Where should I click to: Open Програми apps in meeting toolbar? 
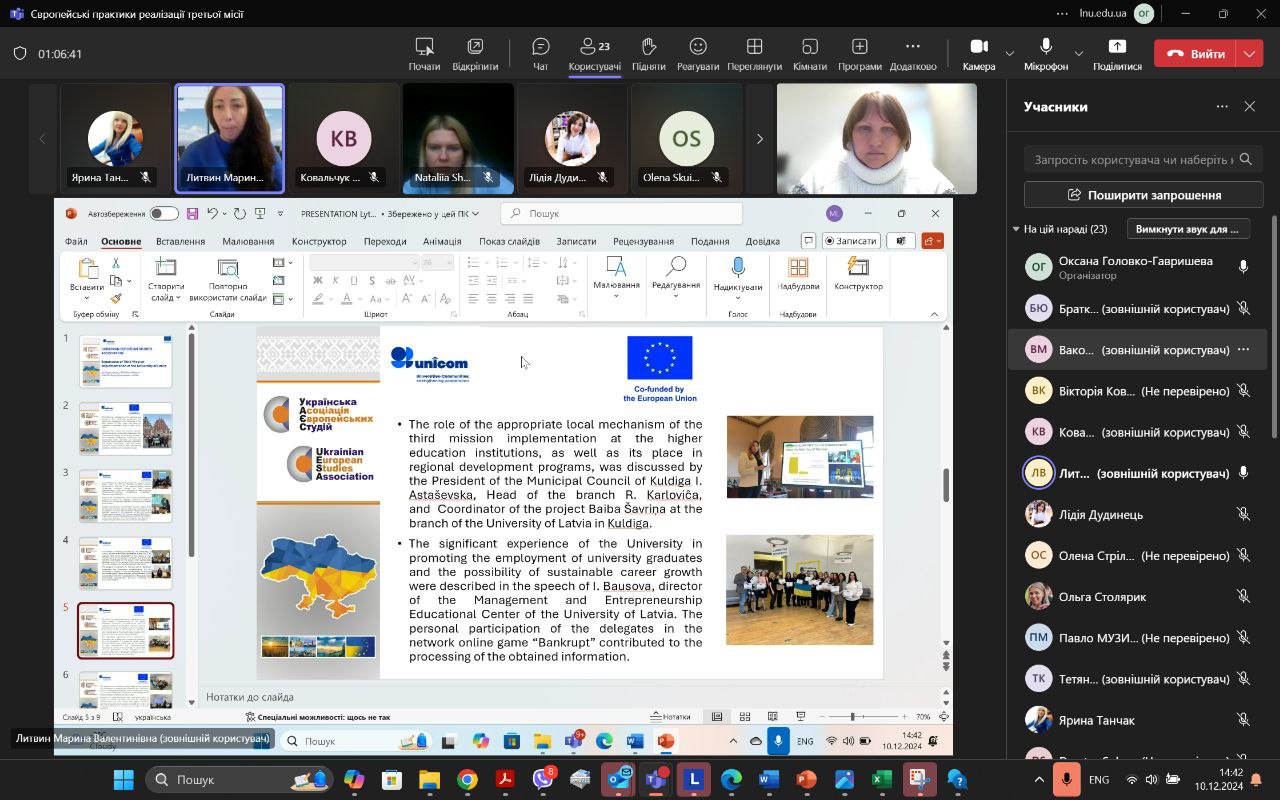[860, 54]
